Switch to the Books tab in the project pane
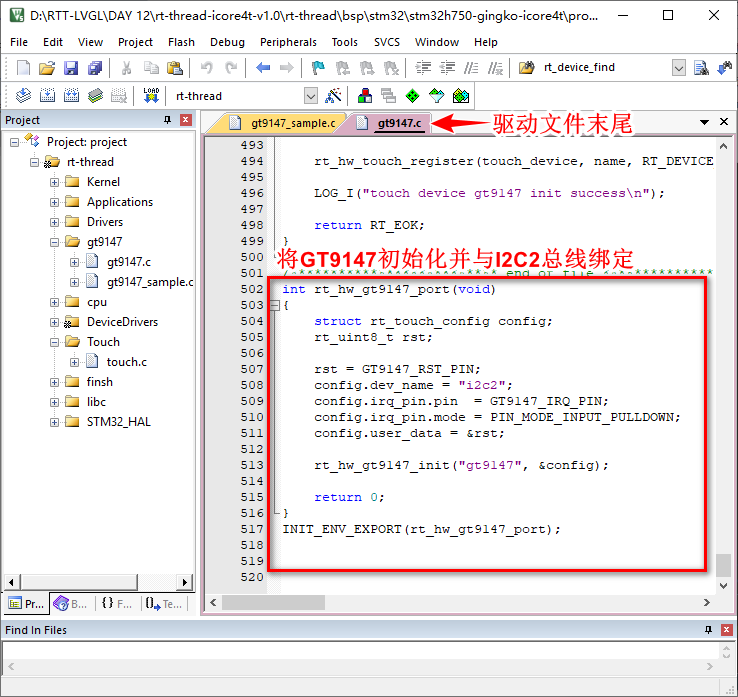This screenshot has height=697, width=738. point(70,604)
